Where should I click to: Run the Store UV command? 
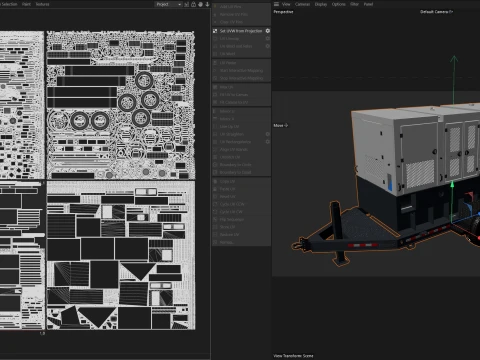pos(241,227)
